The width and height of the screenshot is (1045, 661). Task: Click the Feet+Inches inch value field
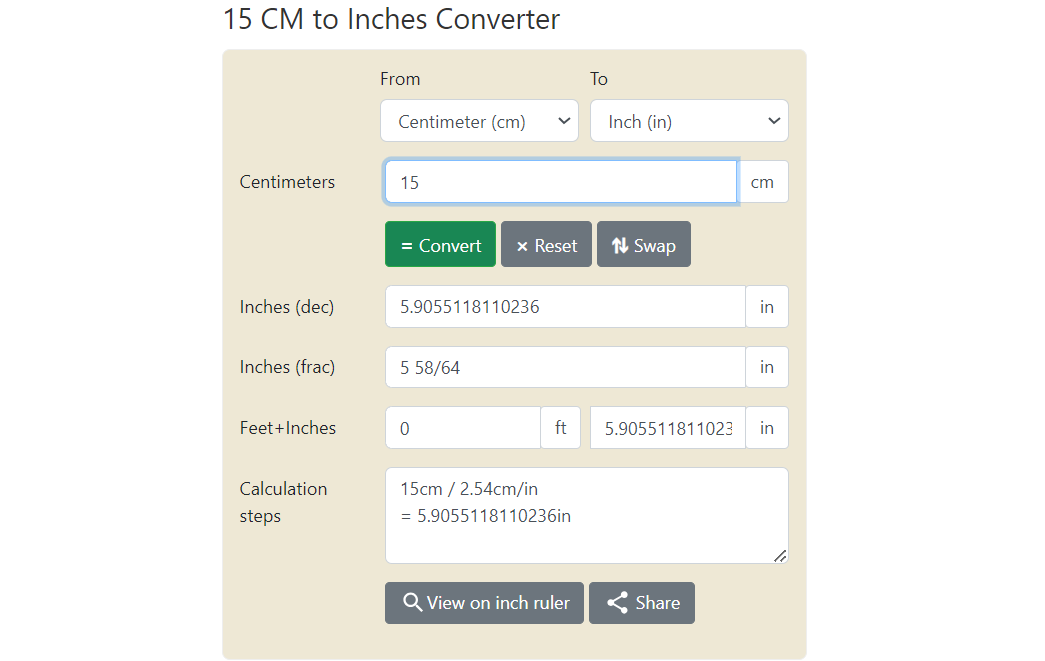coord(668,428)
